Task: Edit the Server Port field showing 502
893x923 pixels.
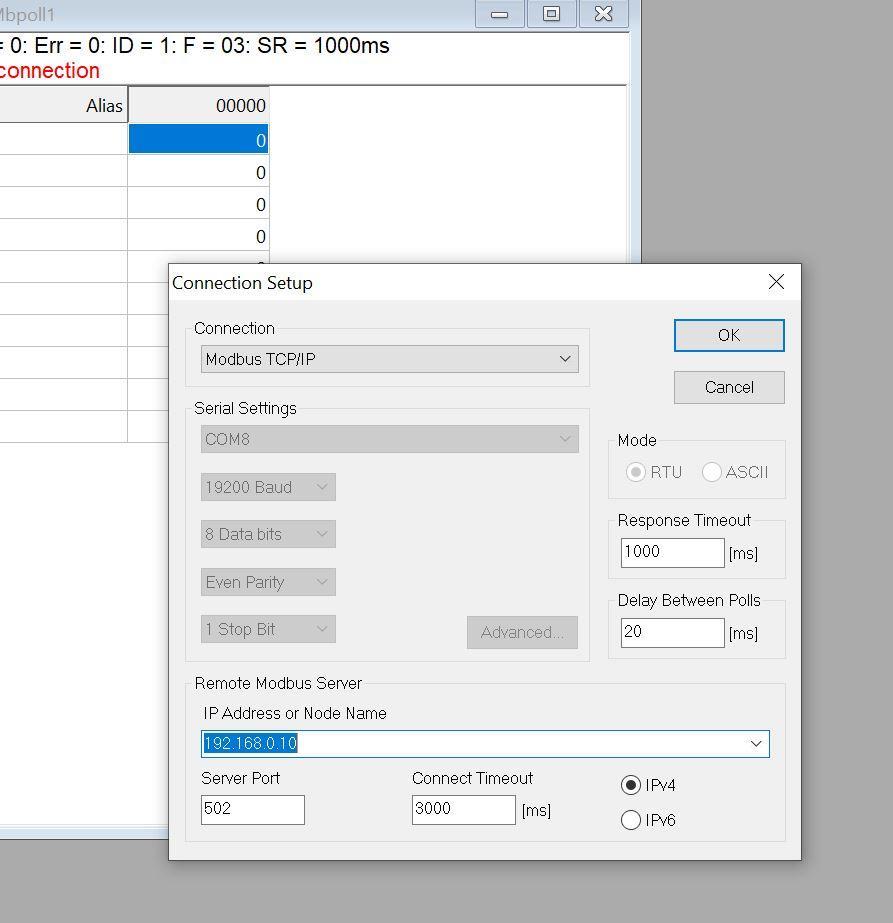Action: click(x=252, y=809)
